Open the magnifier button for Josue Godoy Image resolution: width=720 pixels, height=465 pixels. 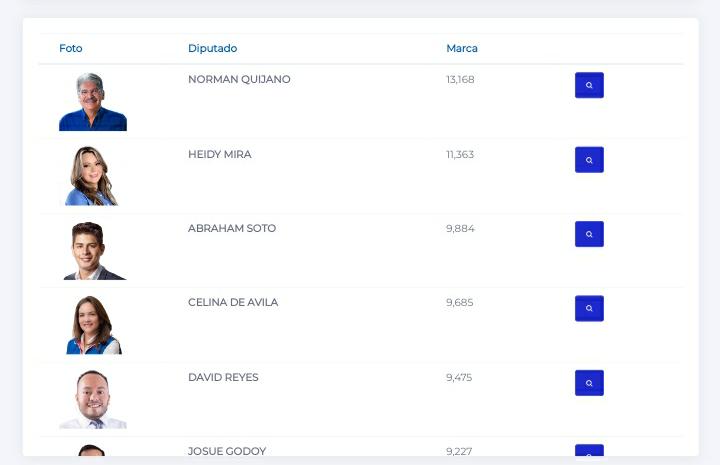[x=589, y=450]
